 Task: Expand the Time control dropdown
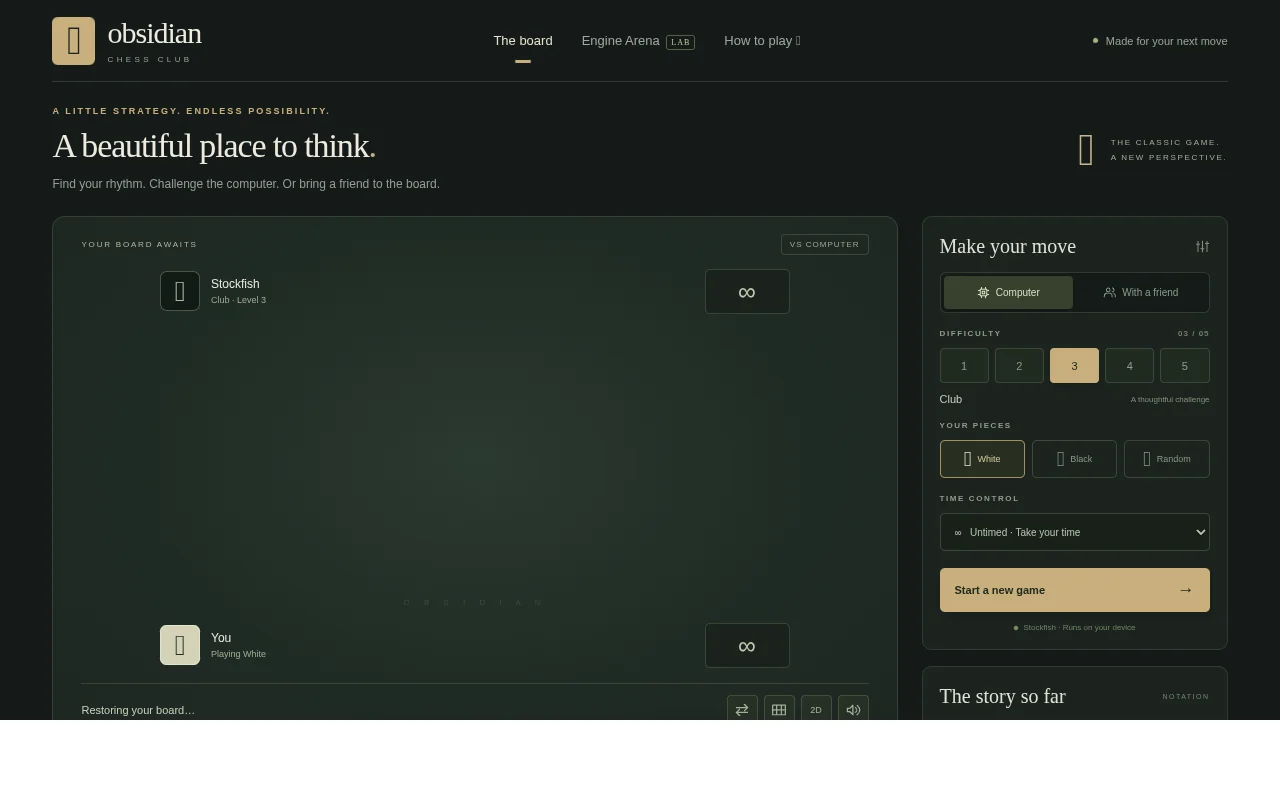1075,532
